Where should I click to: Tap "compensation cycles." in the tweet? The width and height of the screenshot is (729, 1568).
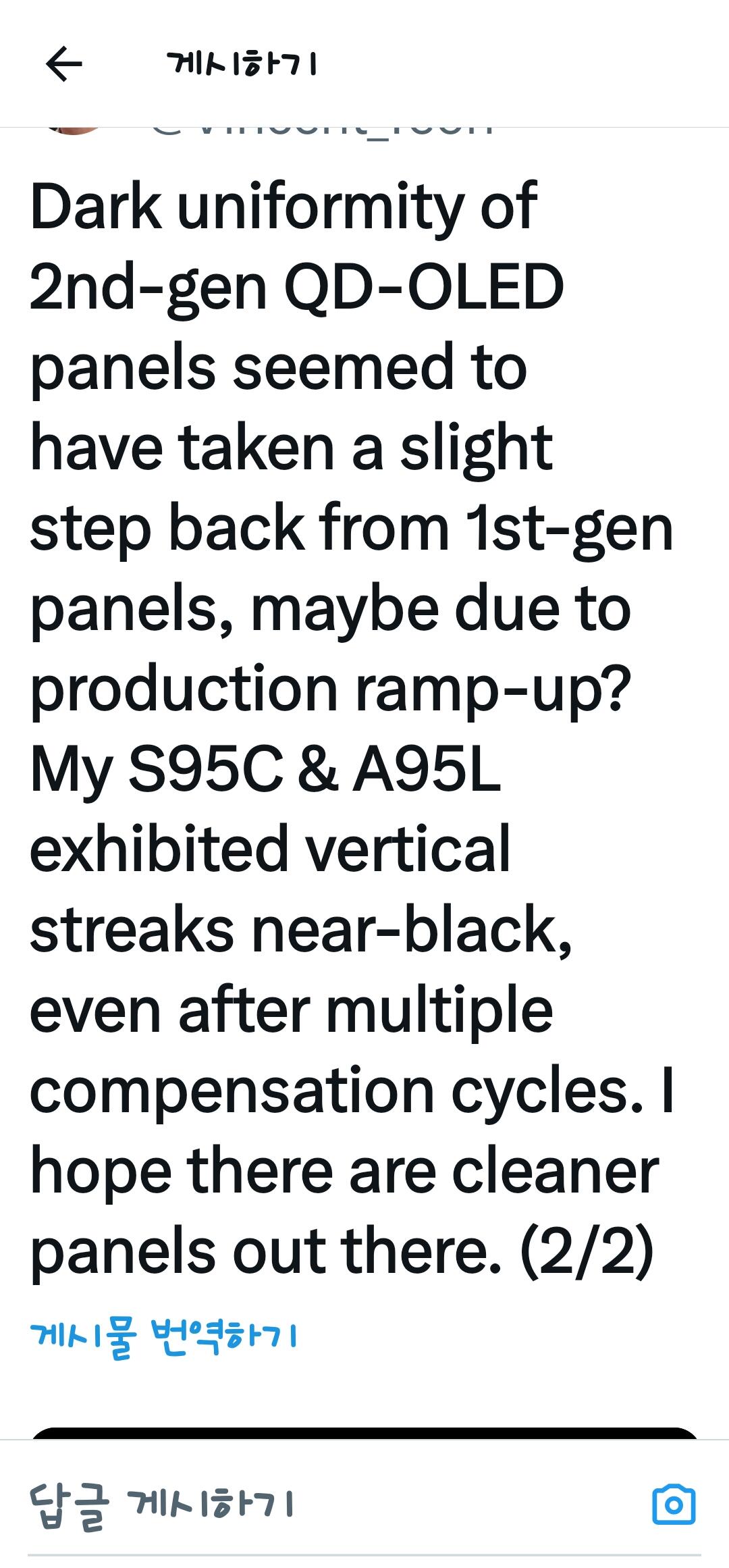coord(336,1091)
